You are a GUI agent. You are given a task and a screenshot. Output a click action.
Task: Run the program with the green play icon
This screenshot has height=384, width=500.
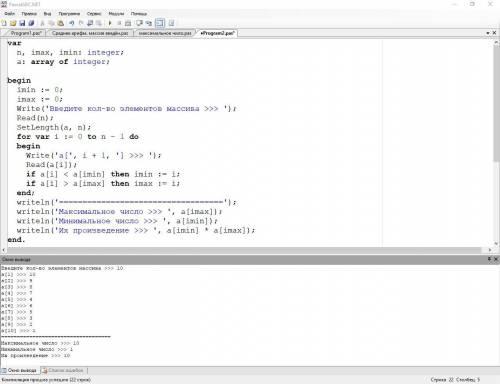(110, 23)
